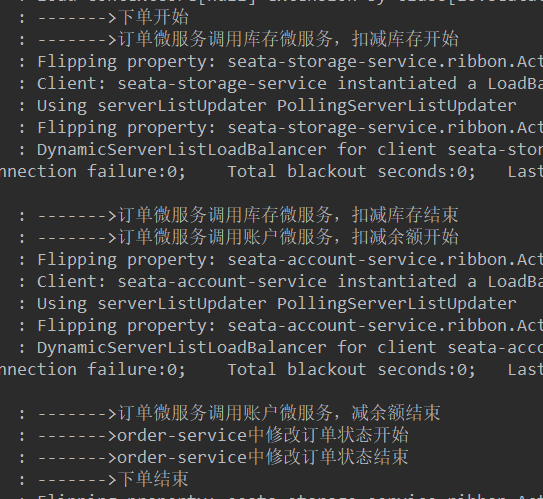
Task: Select the '下单结束' log line
Action: [104, 480]
